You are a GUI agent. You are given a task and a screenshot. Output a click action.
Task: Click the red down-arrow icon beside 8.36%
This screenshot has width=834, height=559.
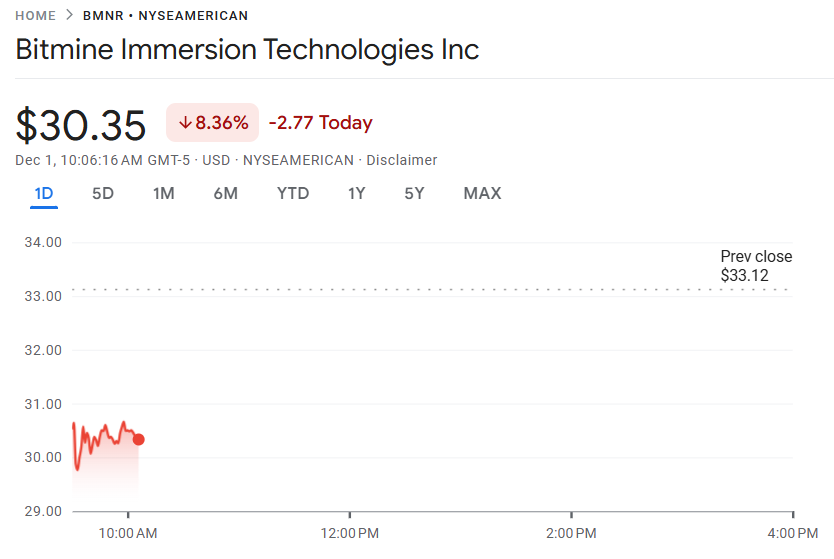point(185,123)
